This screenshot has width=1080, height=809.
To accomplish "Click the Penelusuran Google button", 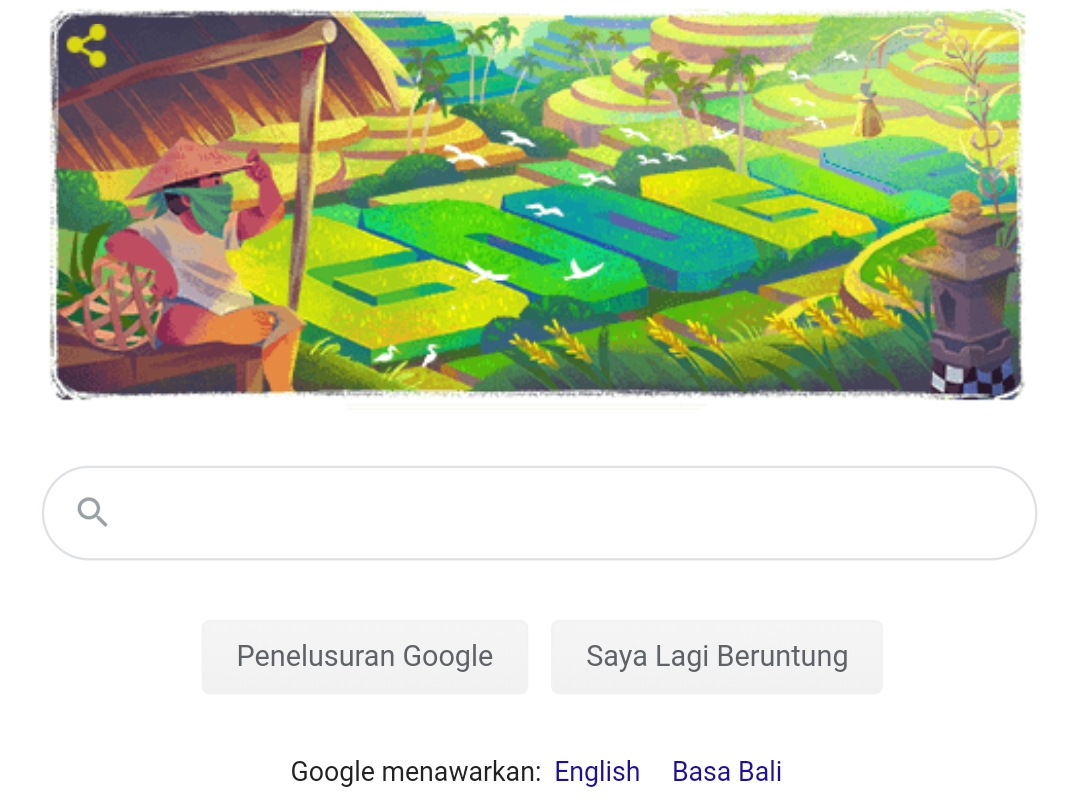I will click(365, 657).
